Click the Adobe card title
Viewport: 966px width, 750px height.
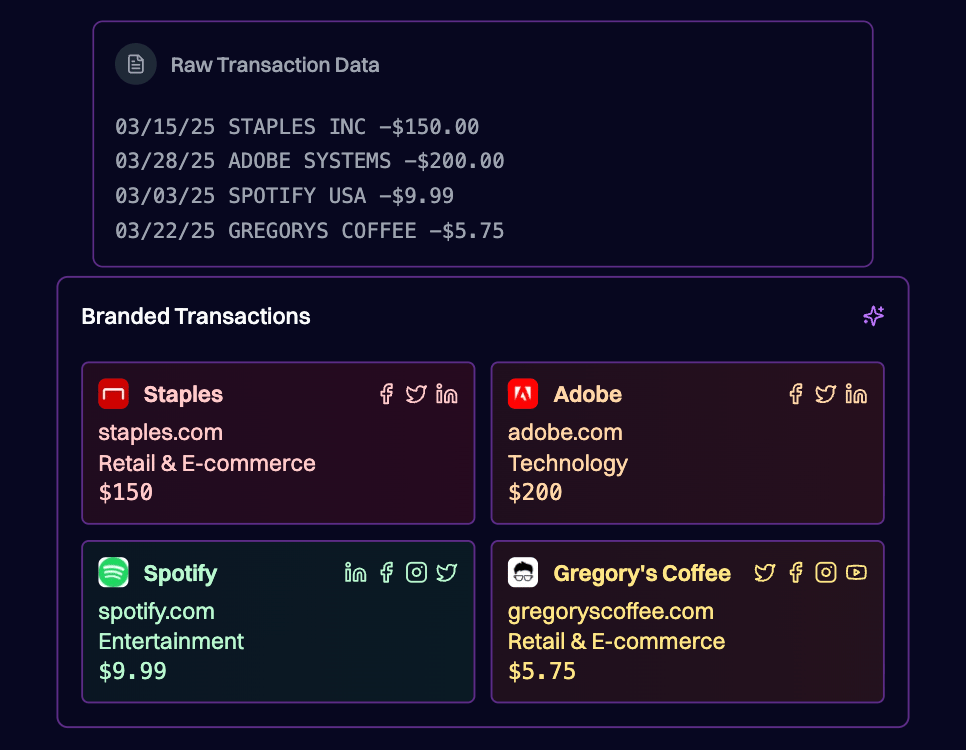[588, 394]
